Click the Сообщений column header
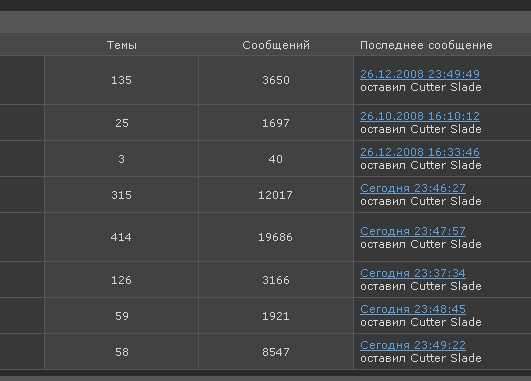Viewport: 531px width, 381px height. coord(276,45)
